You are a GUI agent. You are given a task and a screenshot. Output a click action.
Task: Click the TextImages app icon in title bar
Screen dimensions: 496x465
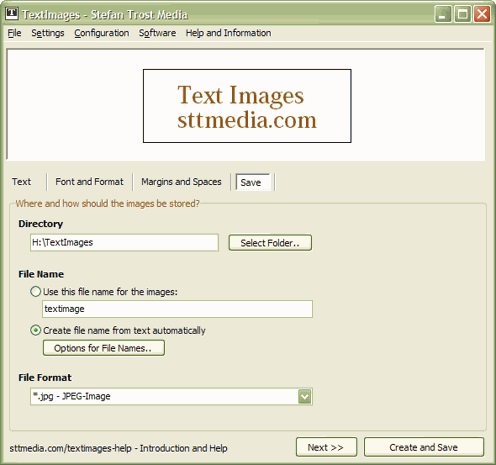[12, 13]
